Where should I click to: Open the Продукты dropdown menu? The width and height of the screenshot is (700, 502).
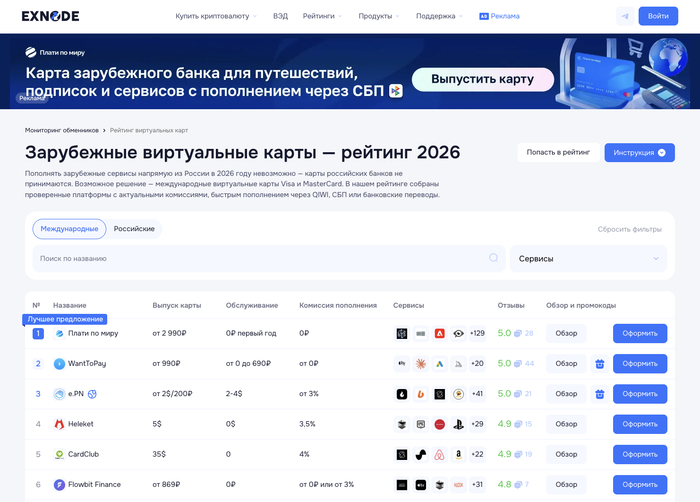coord(379,16)
